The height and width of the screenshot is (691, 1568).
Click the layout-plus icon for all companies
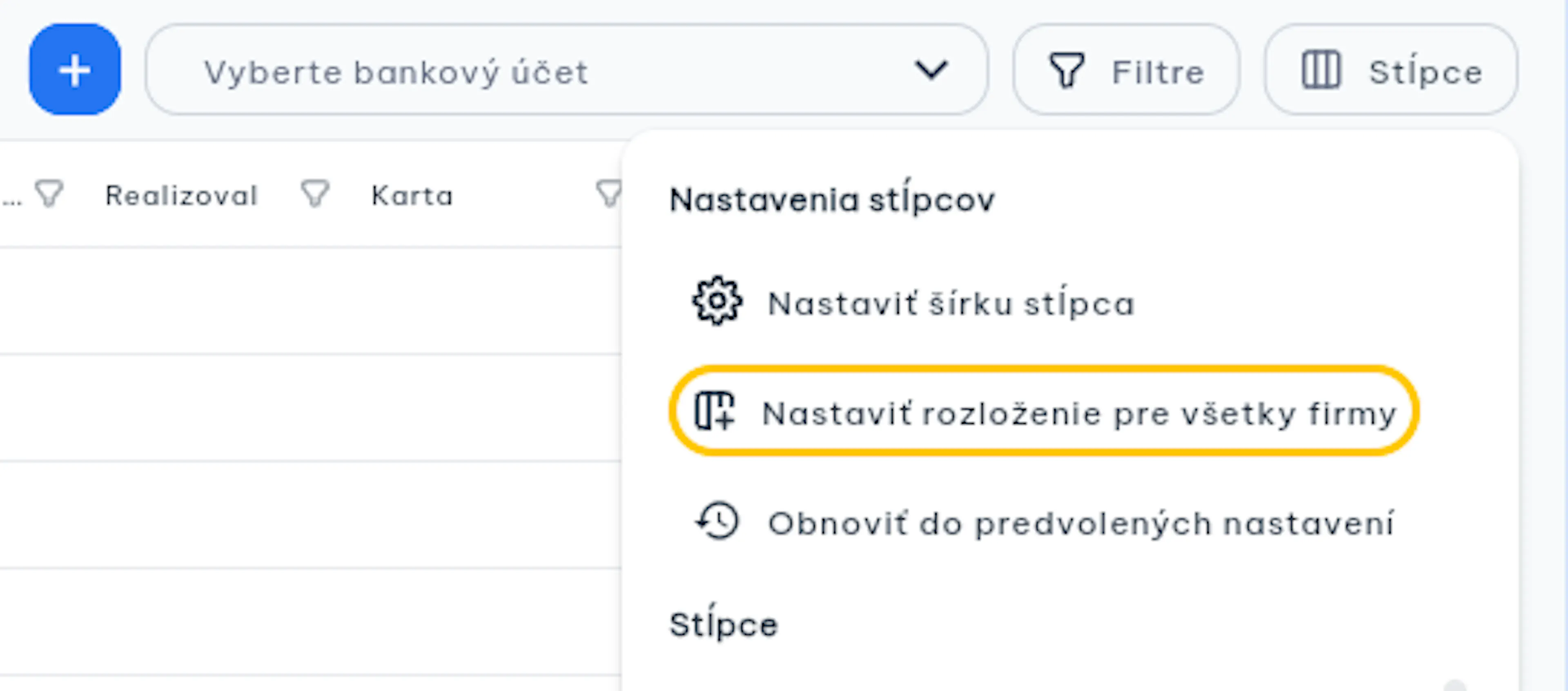point(714,412)
